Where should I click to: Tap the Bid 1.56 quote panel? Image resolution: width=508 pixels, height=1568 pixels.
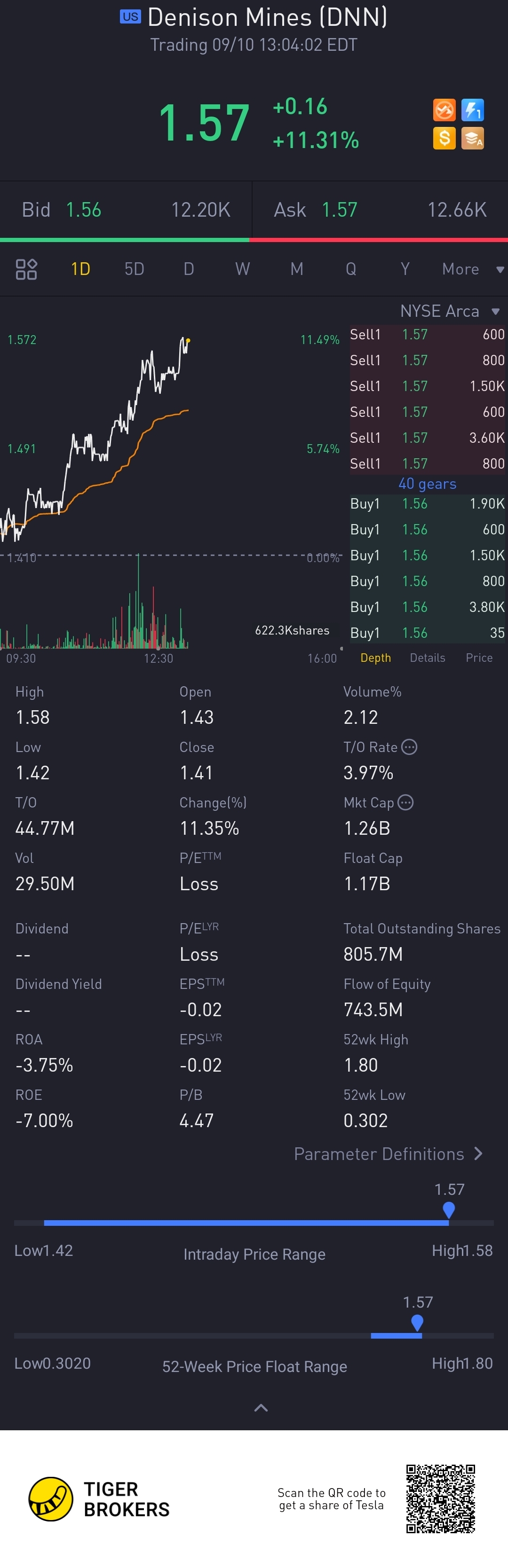[126, 210]
